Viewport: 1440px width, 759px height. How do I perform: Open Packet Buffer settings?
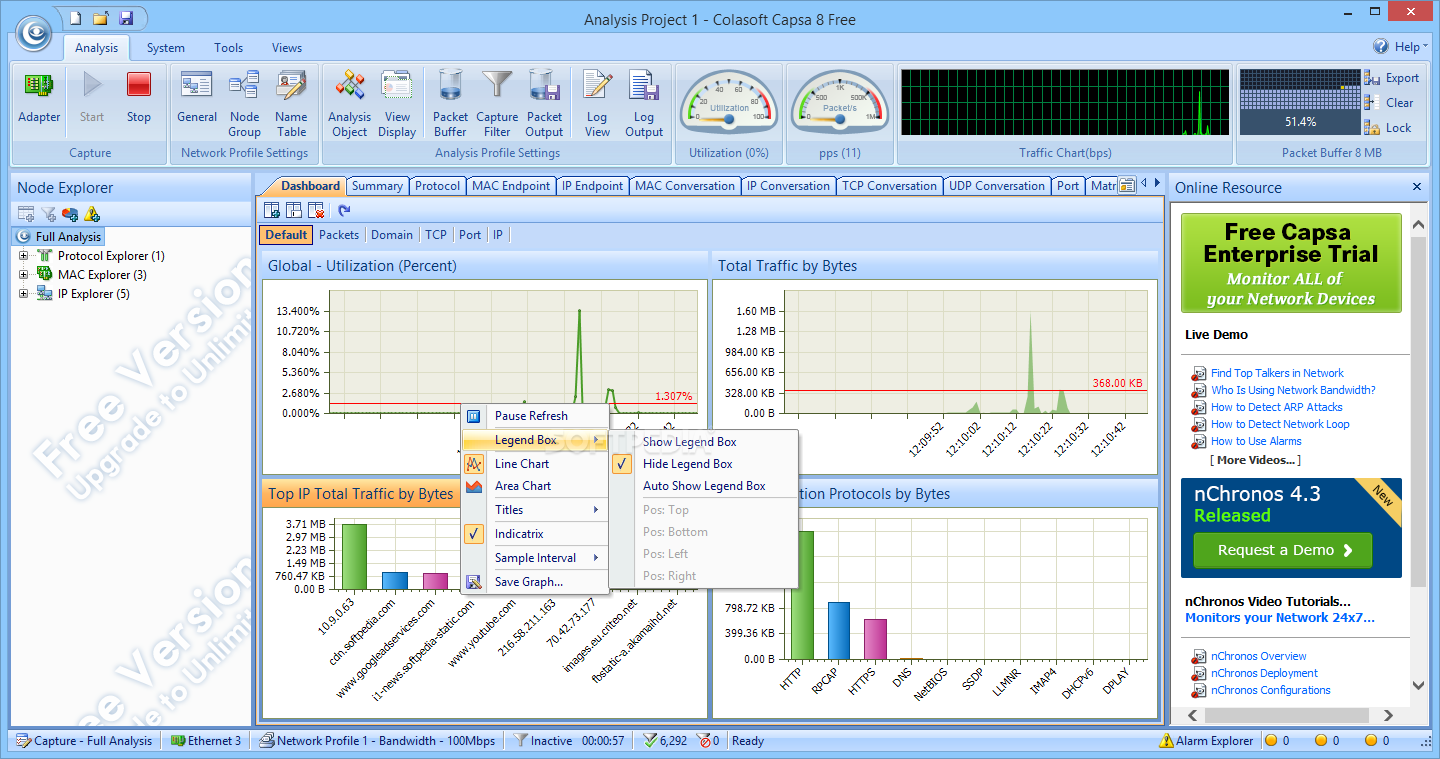[x=450, y=104]
